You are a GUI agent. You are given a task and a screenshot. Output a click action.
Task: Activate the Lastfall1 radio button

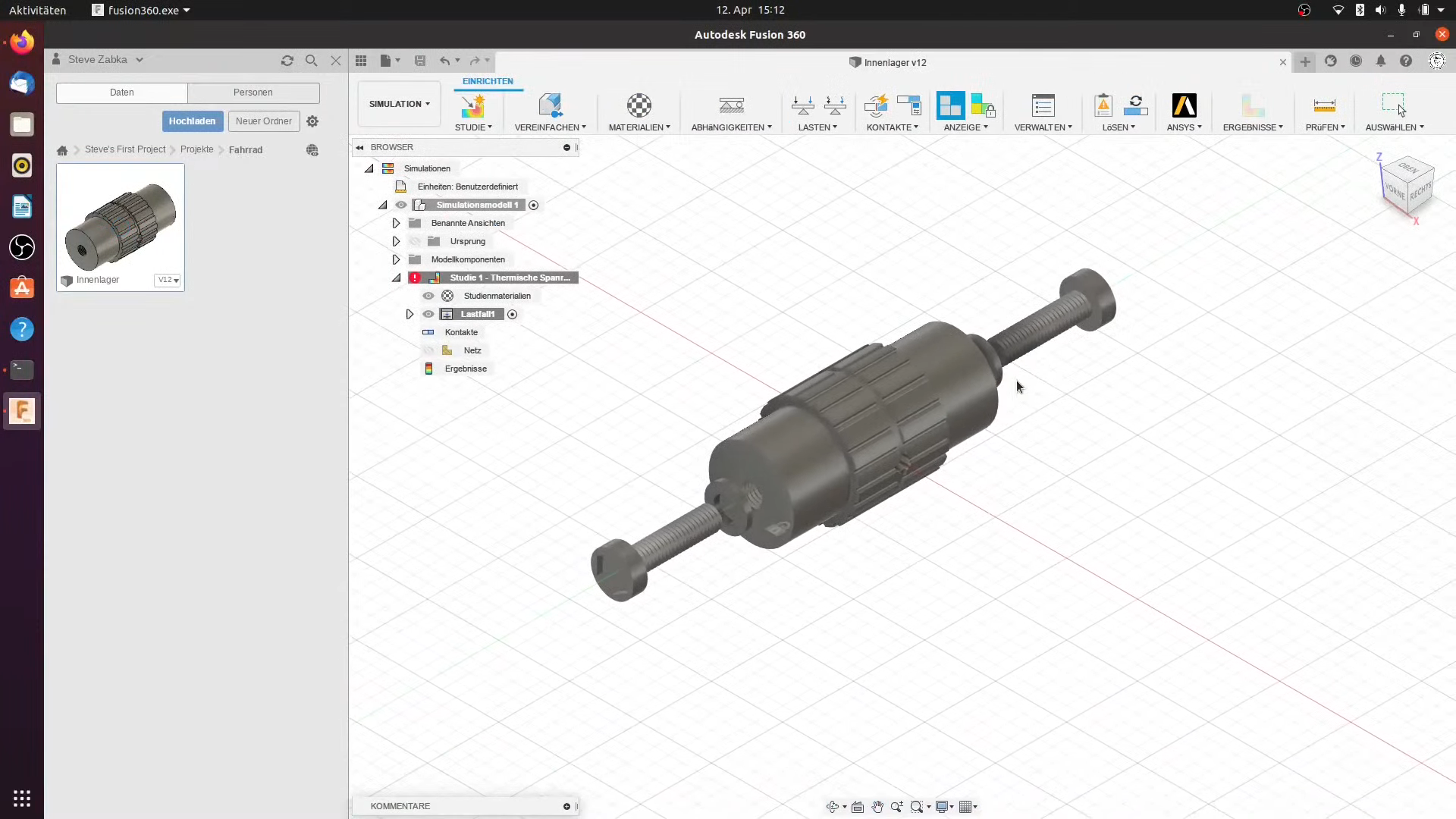coord(513,314)
